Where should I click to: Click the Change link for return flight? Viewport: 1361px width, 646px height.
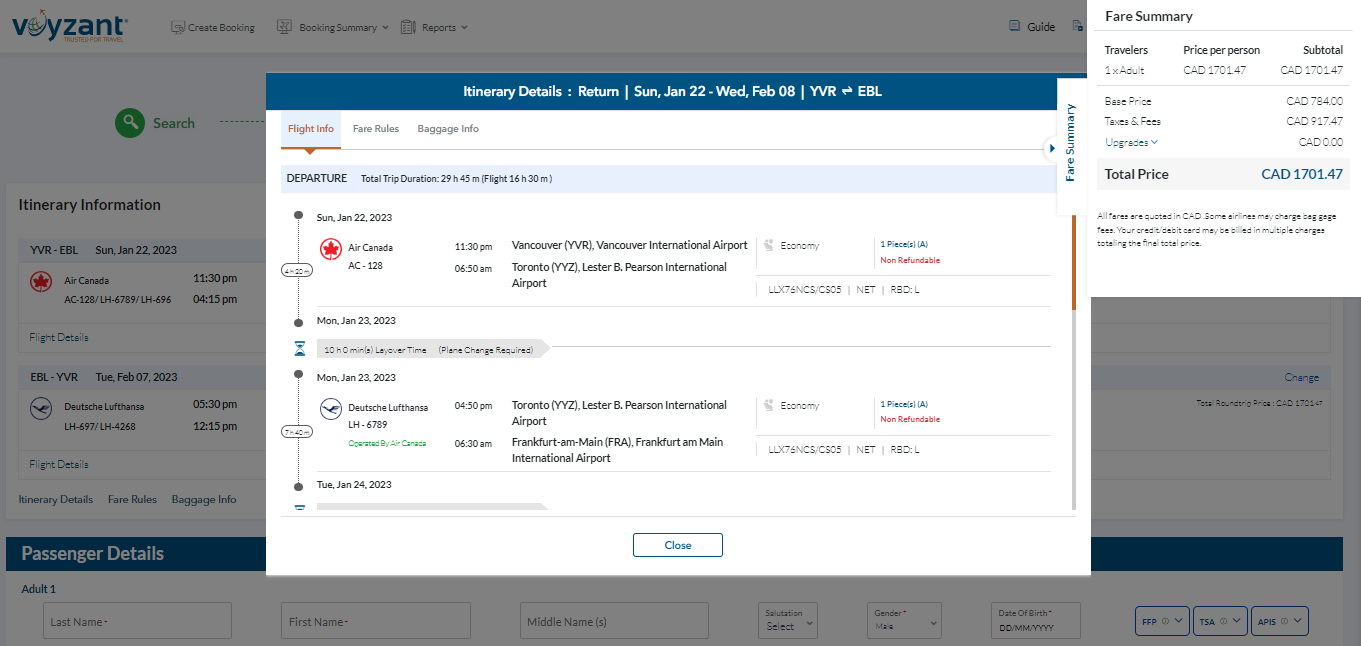(x=1301, y=377)
